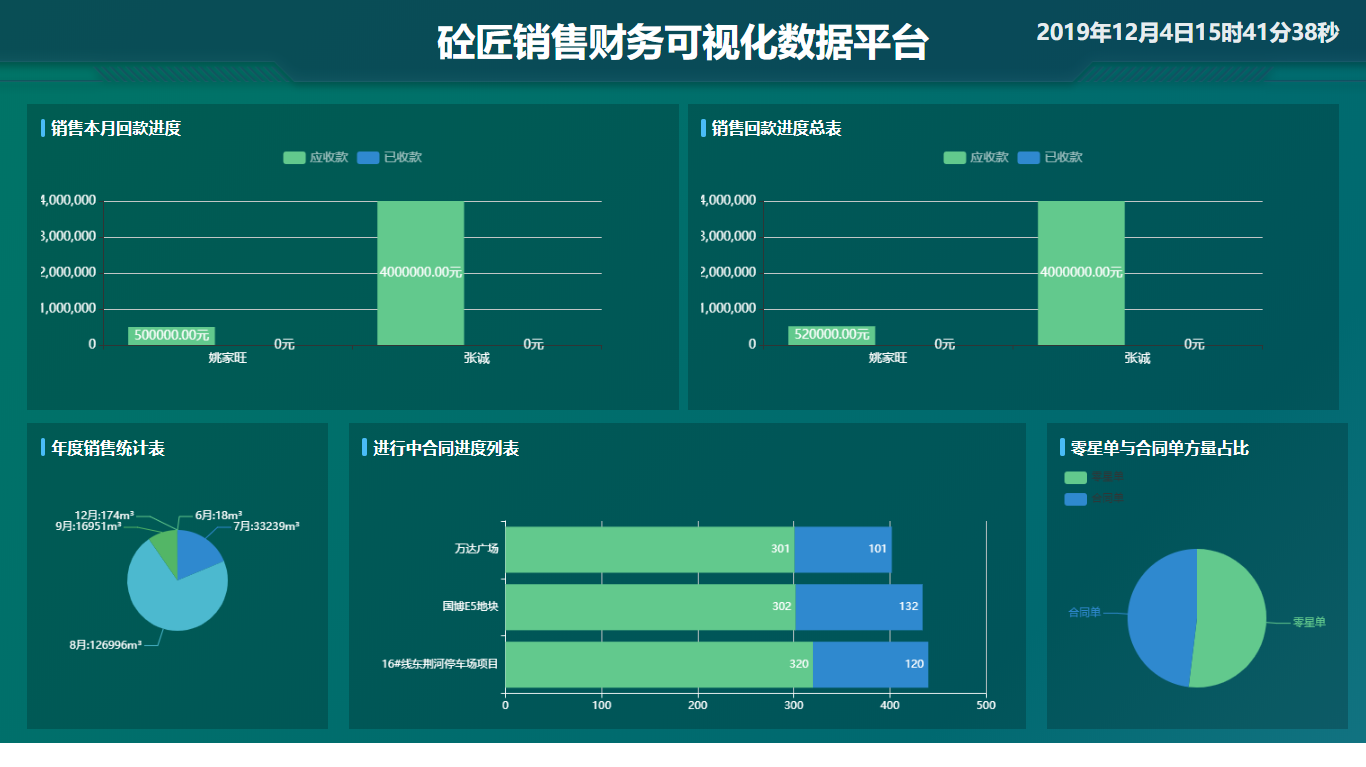Screen dimensions: 1366x767
Task: Click 张诚 axis label in monthly chart
Action: [477, 358]
